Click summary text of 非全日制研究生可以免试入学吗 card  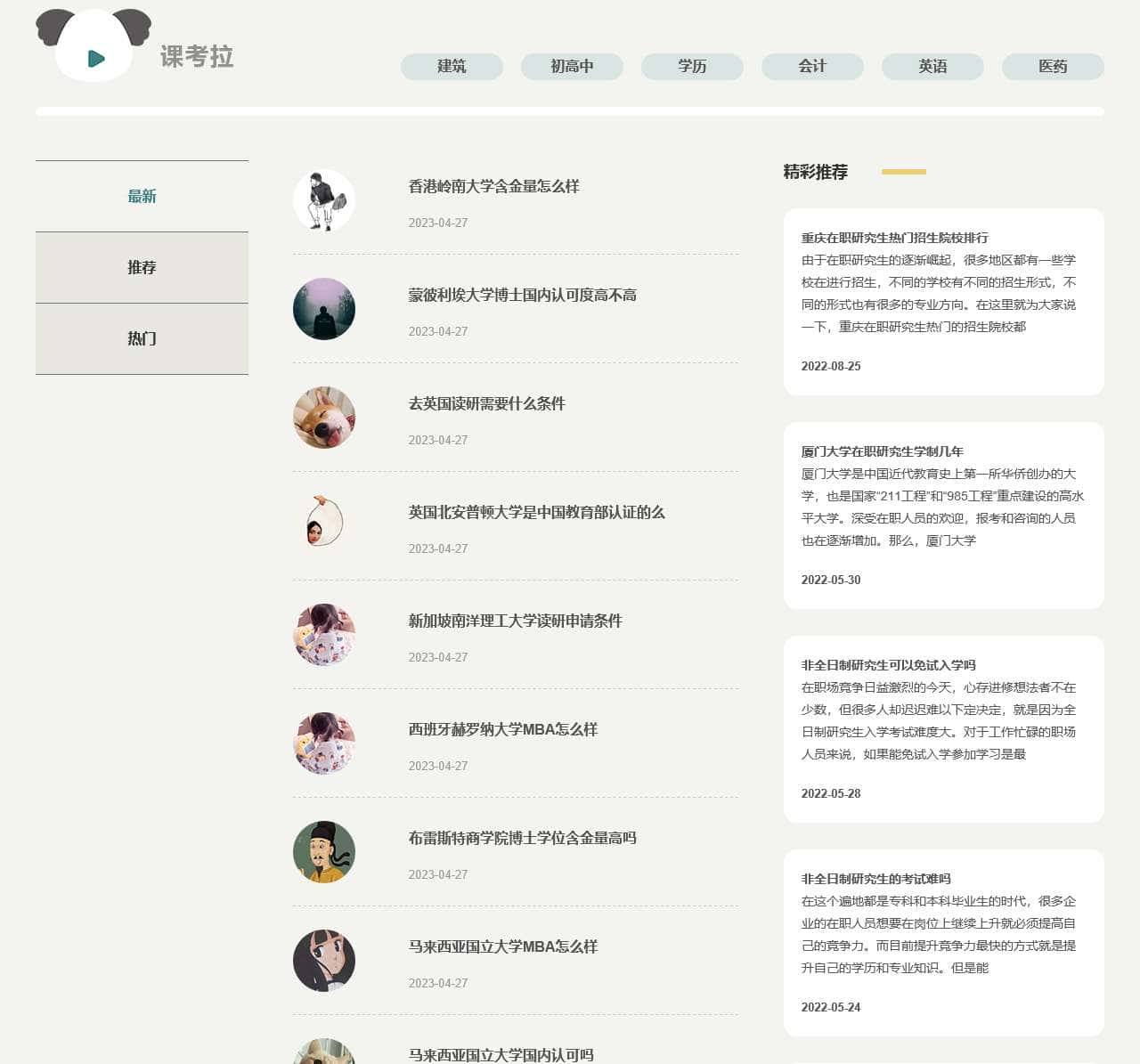pyautogui.click(x=939, y=720)
